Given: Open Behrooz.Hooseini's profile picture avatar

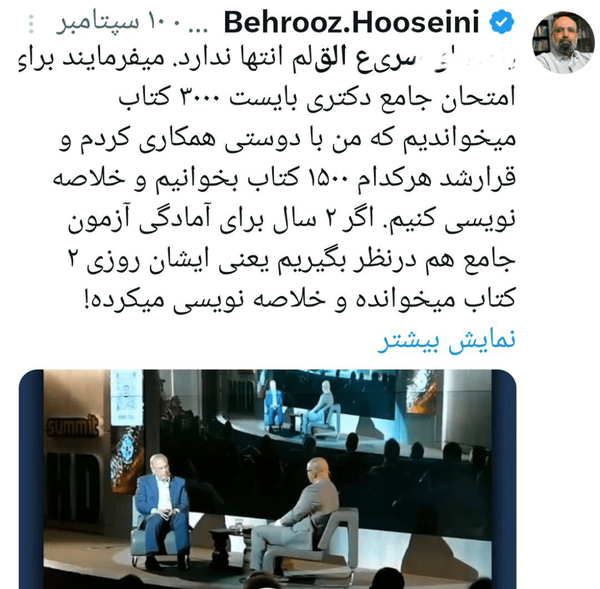Looking at the screenshot, I should click(564, 42).
